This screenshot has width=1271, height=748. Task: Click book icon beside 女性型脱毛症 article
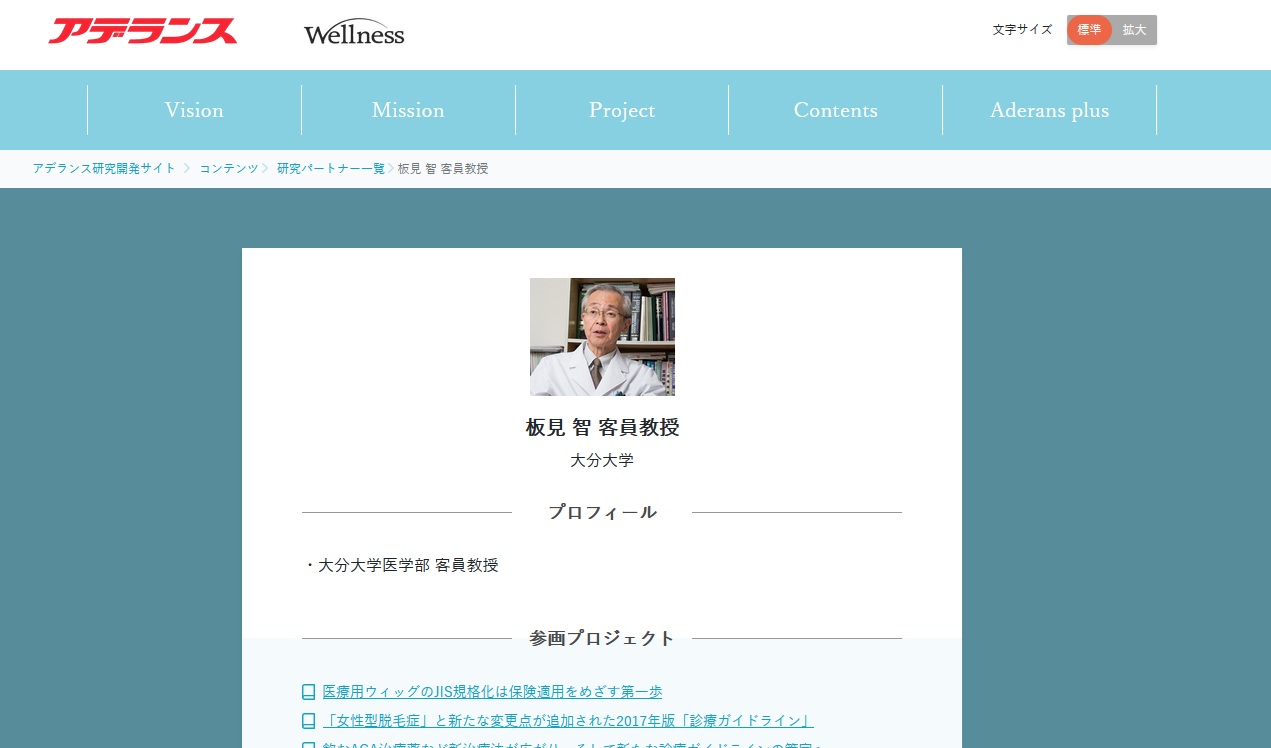click(309, 721)
